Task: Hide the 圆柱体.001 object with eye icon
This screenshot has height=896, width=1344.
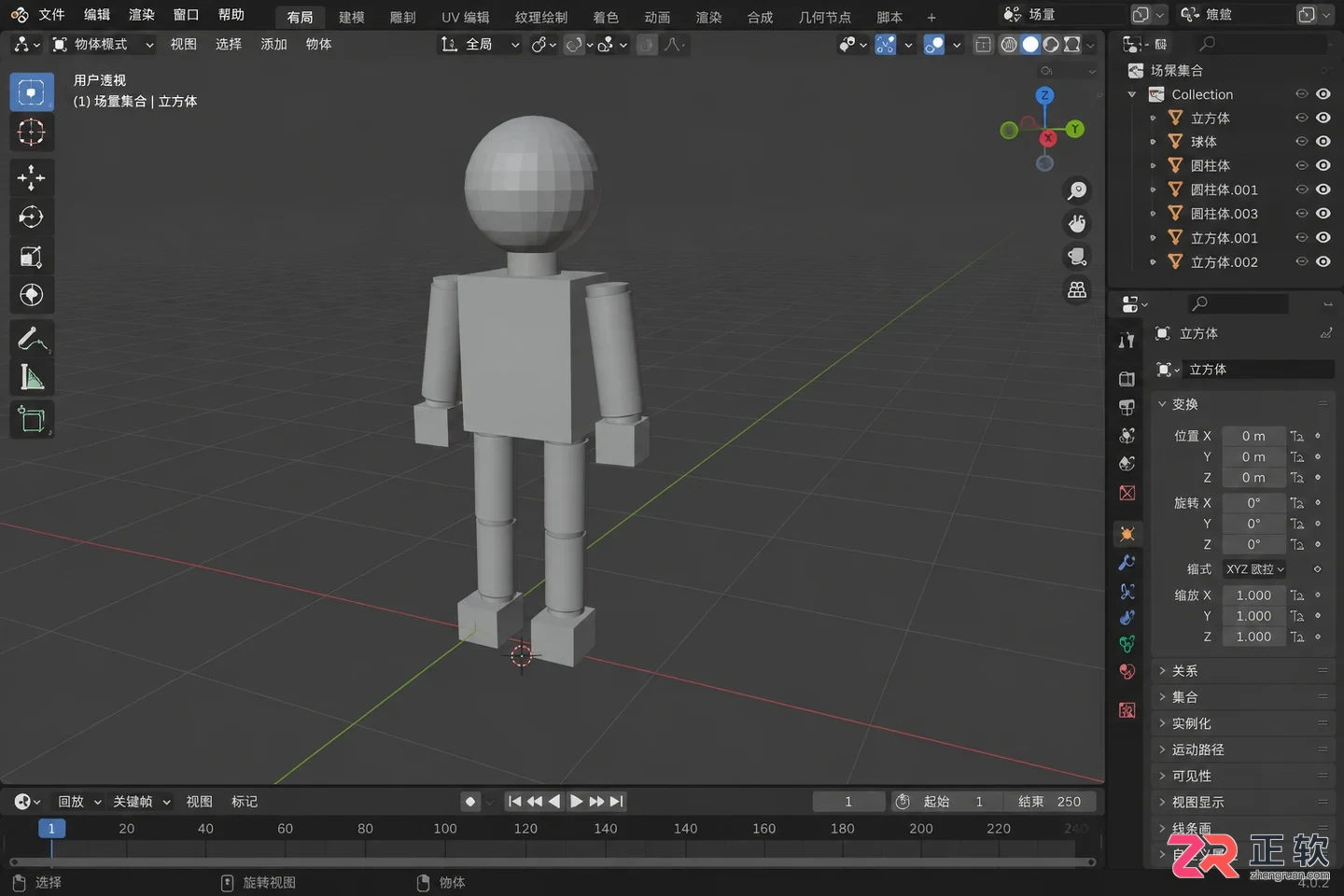Action: coord(1323,189)
